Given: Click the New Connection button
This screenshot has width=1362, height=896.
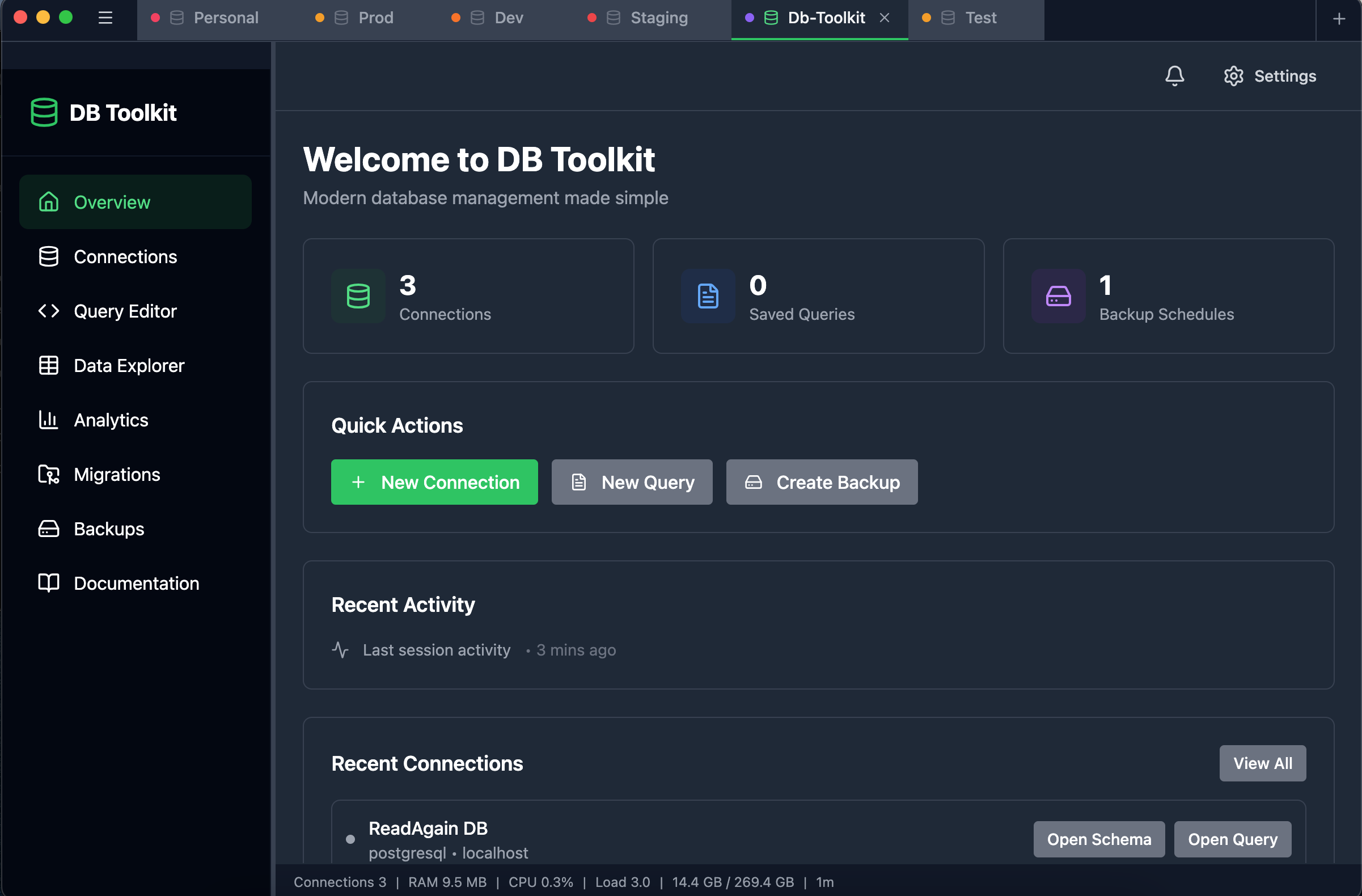Looking at the screenshot, I should tap(434, 482).
